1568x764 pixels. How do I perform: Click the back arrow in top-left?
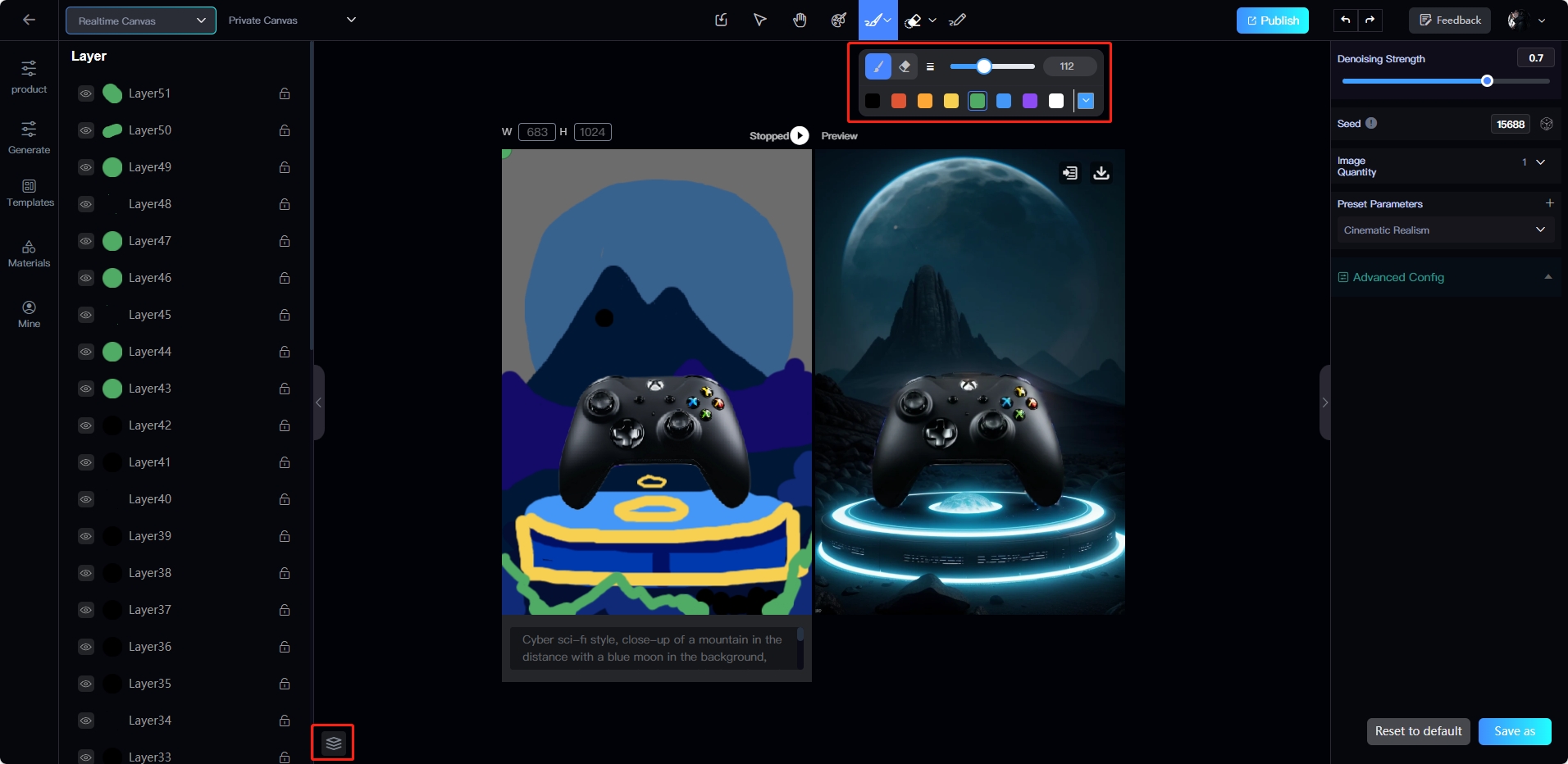coord(30,20)
